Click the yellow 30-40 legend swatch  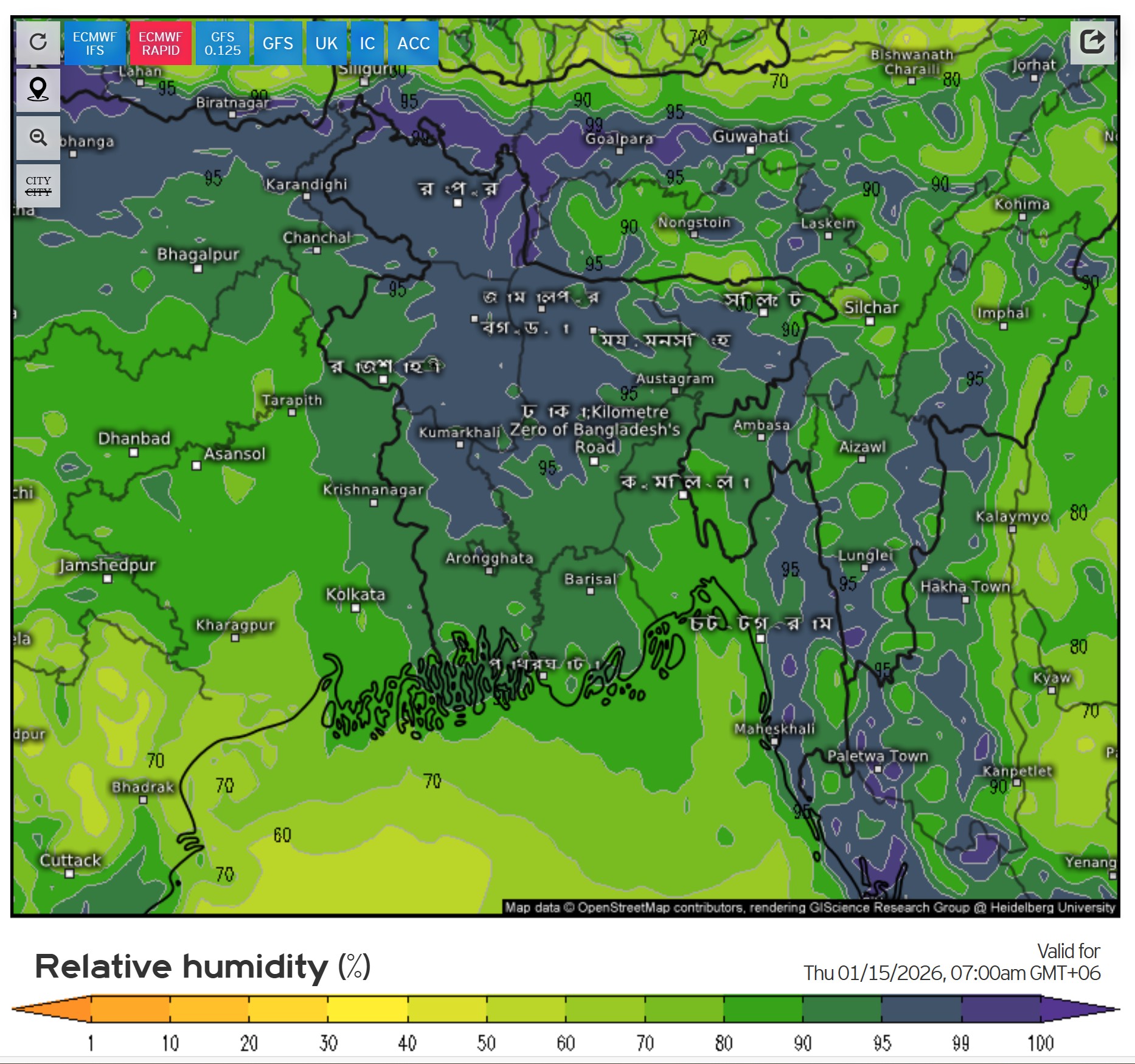[367, 1009]
